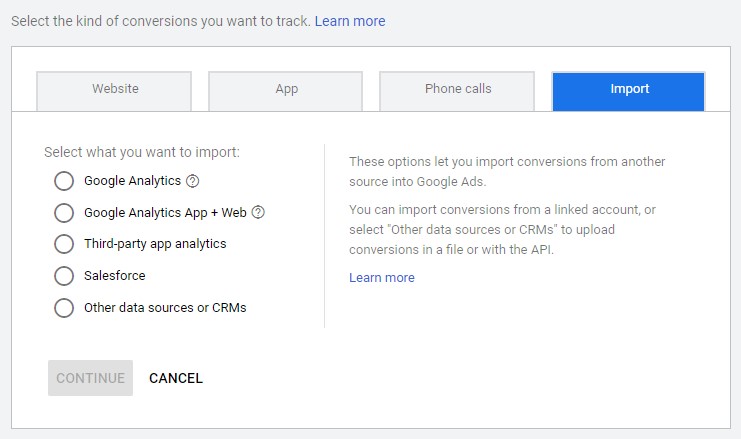The image size is (741, 439).
Task: Click the CONTINUE button
Action: [x=90, y=378]
